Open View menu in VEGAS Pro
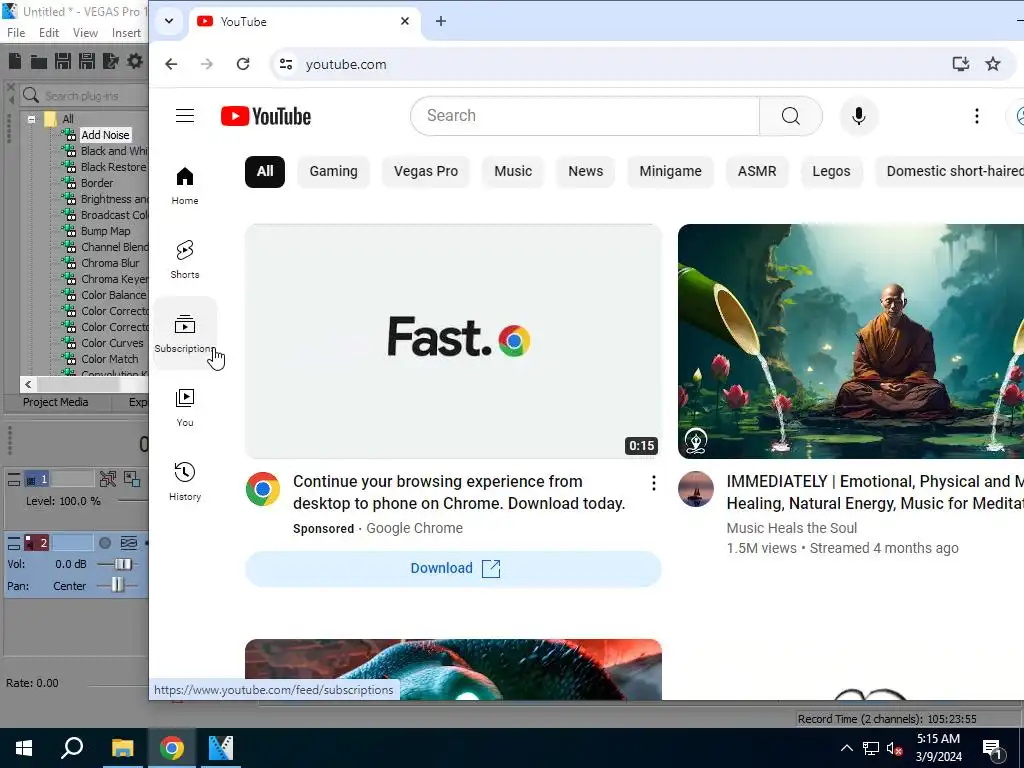Image resolution: width=1024 pixels, height=768 pixels. click(85, 33)
